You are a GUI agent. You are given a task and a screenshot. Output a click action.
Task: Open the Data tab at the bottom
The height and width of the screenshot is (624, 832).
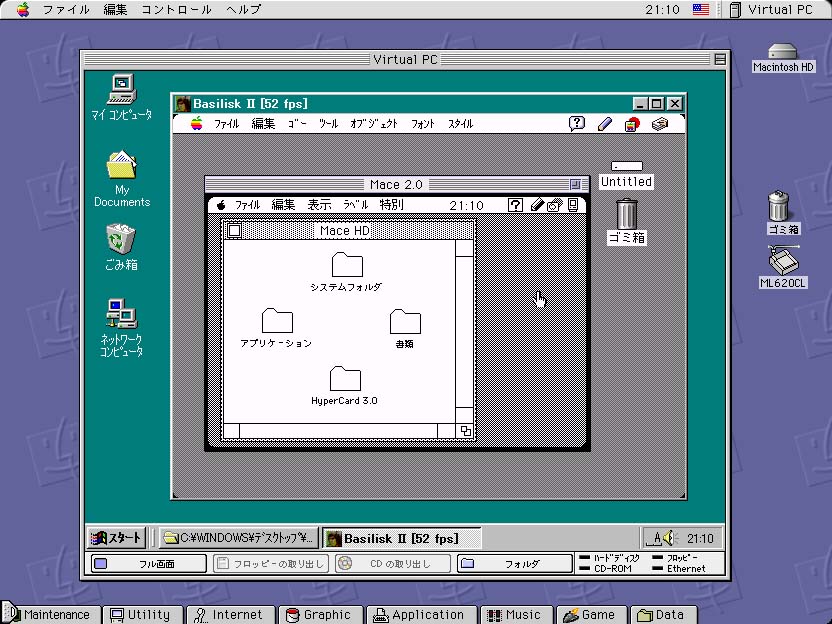point(663,615)
